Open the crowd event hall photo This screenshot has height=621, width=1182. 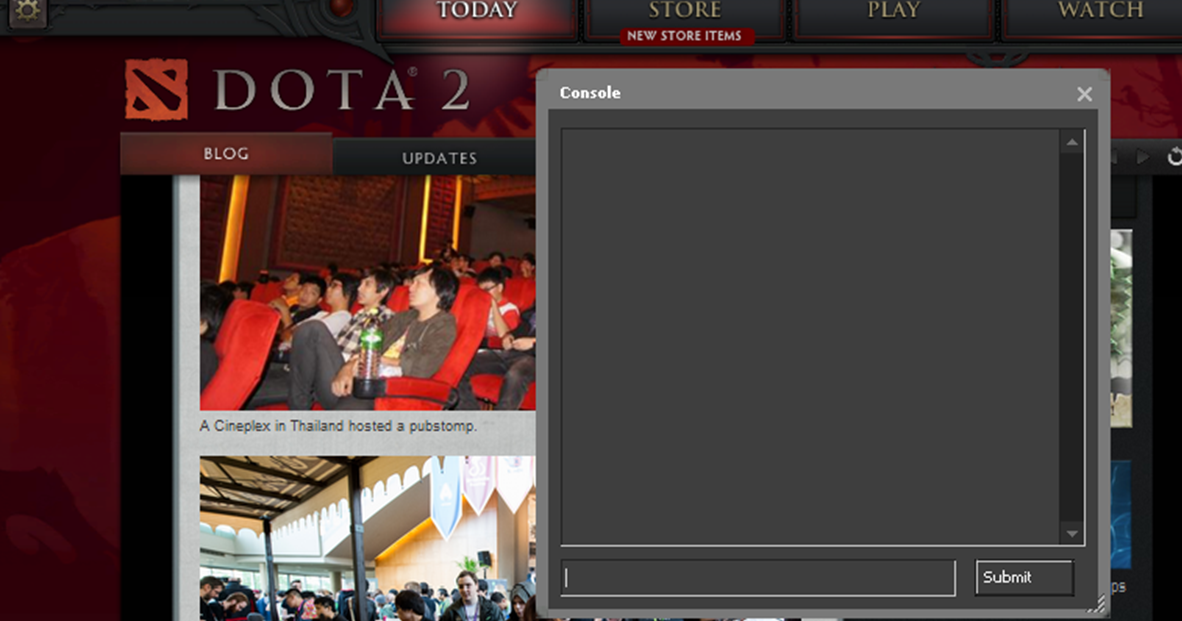(368, 538)
